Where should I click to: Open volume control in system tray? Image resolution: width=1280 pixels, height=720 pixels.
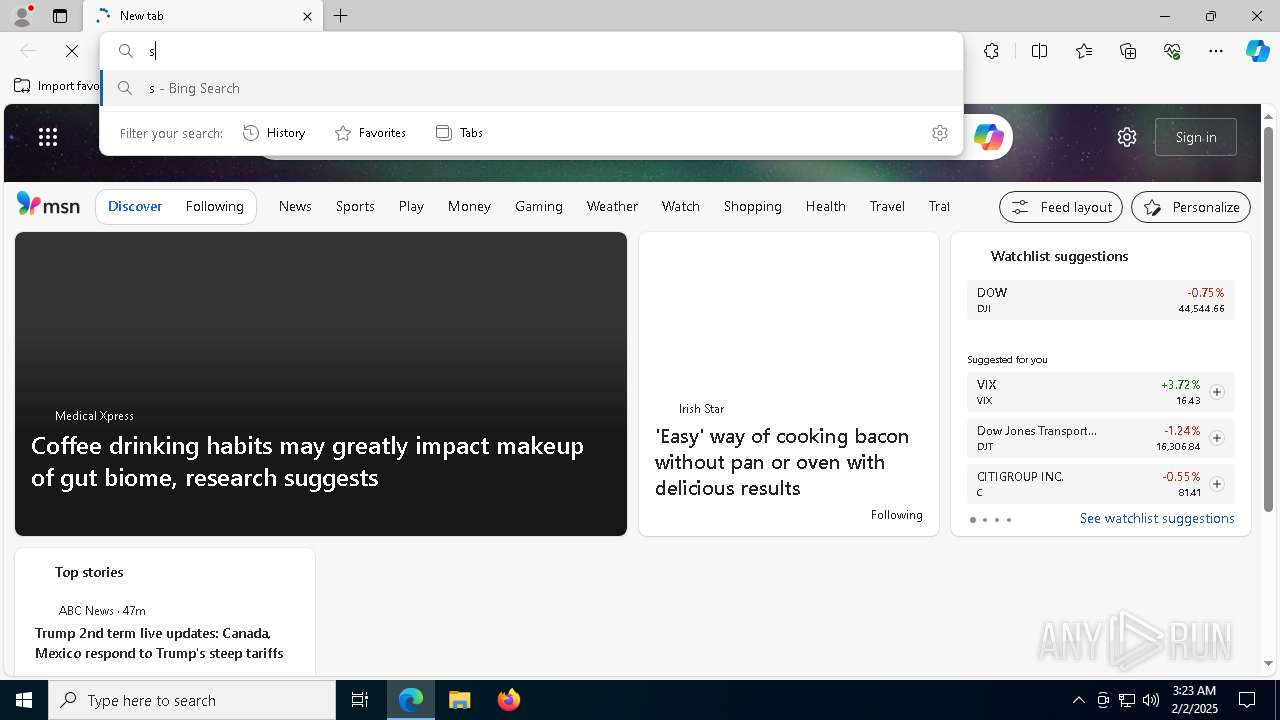1150,700
